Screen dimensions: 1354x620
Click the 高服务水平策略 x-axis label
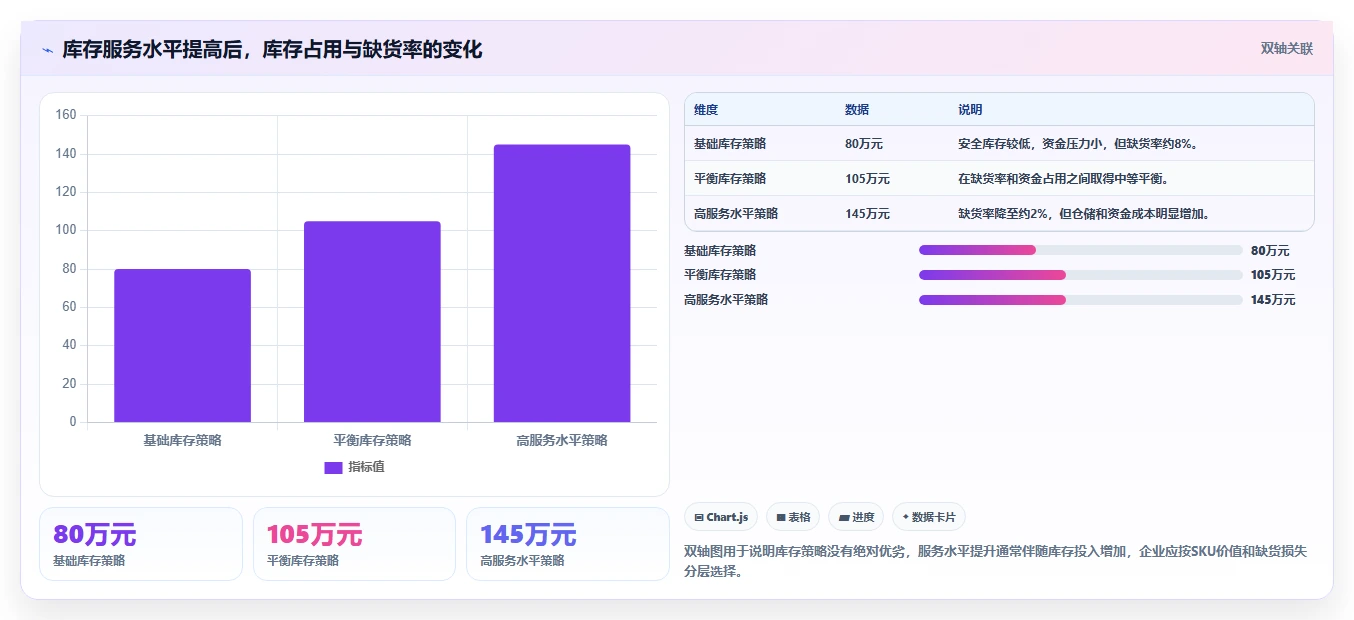pos(562,440)
